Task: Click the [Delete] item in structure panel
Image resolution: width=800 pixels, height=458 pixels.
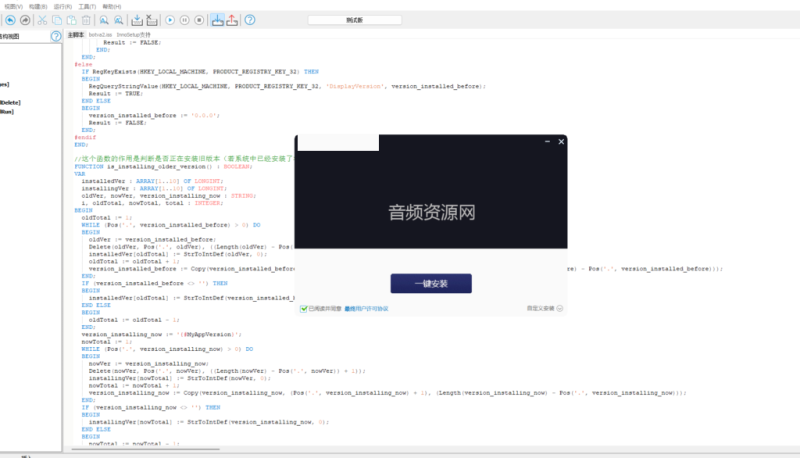Action: (10, 103)
